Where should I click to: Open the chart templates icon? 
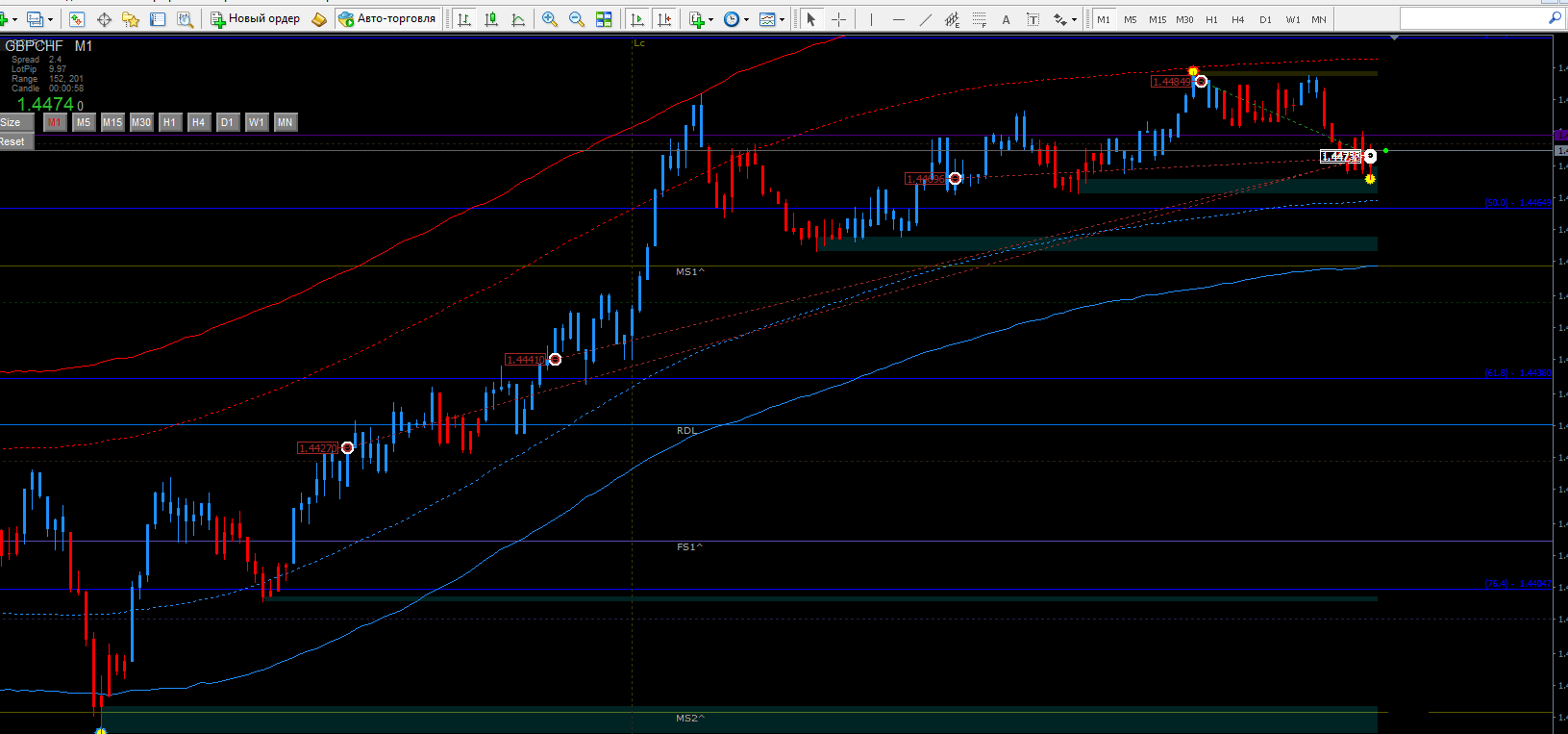pyautogui.click(x=766, y=19)
